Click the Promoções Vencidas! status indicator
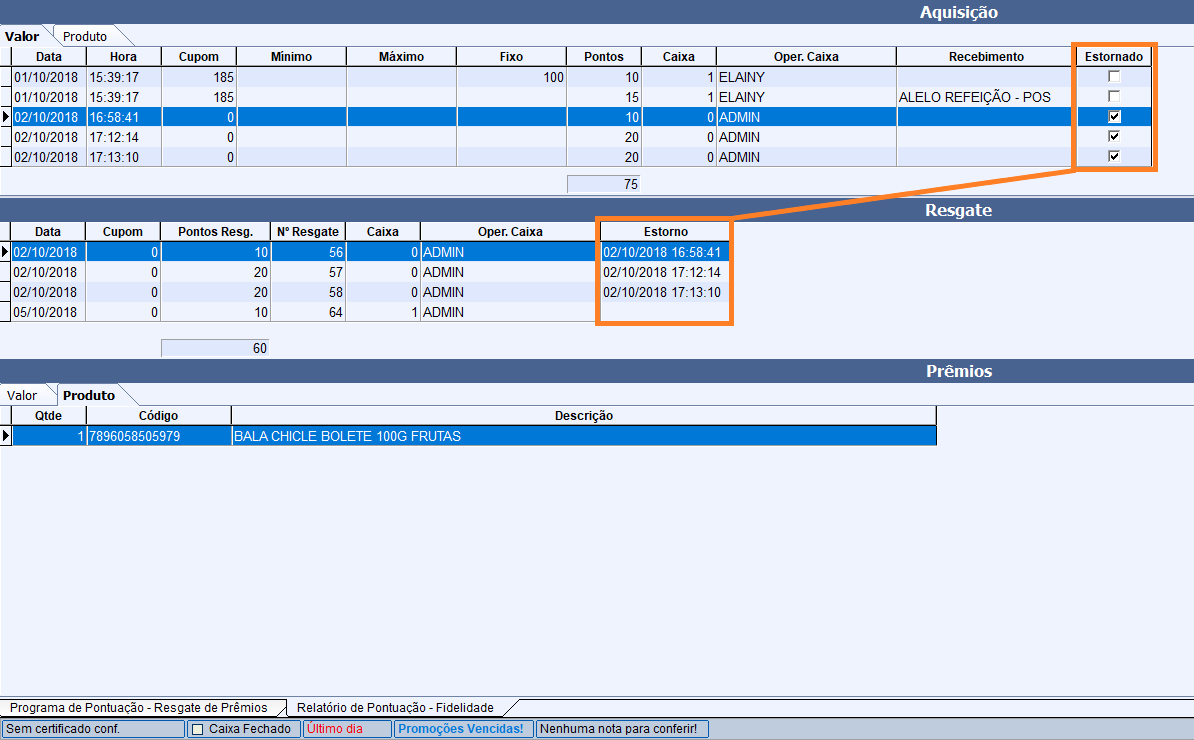Viewport: 1194px width, 740px height. pos(461,729)
